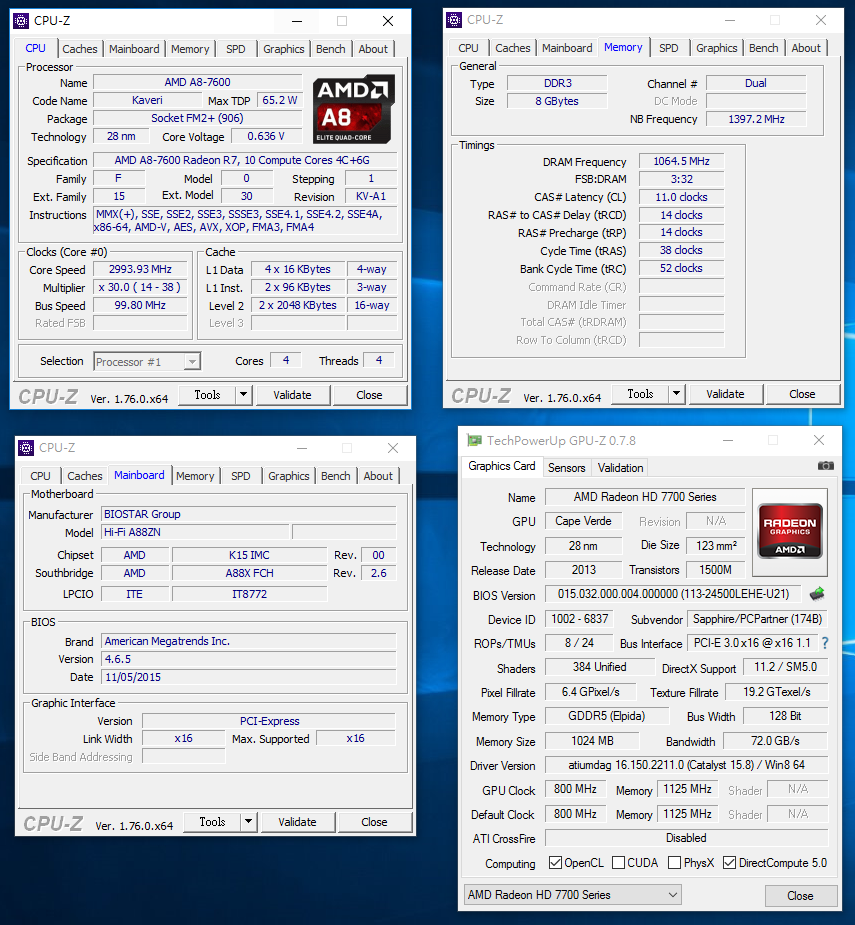Click the CPU-Z app icon in CPU tab window

[x=21, y=21]
